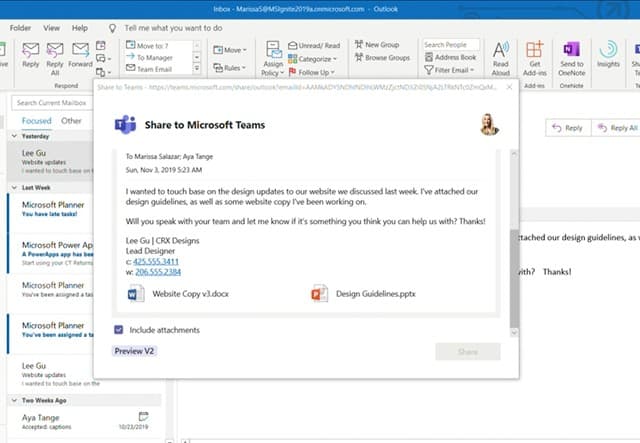
Task: Open Lee Gu email under Yesterday
Action: pos(51,161)
